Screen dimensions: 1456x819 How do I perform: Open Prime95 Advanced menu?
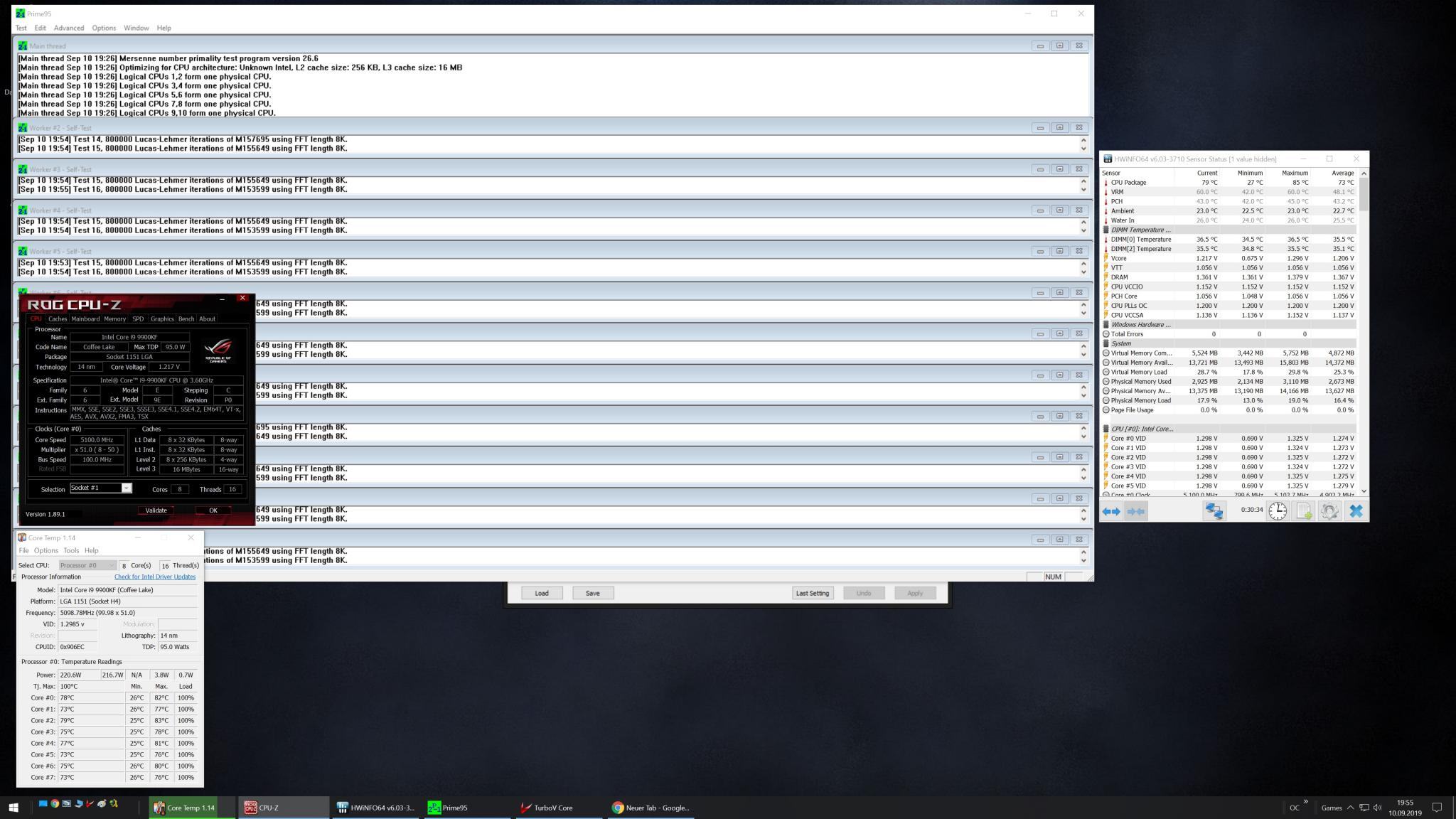pyautogui.click(x=69, y=28)
